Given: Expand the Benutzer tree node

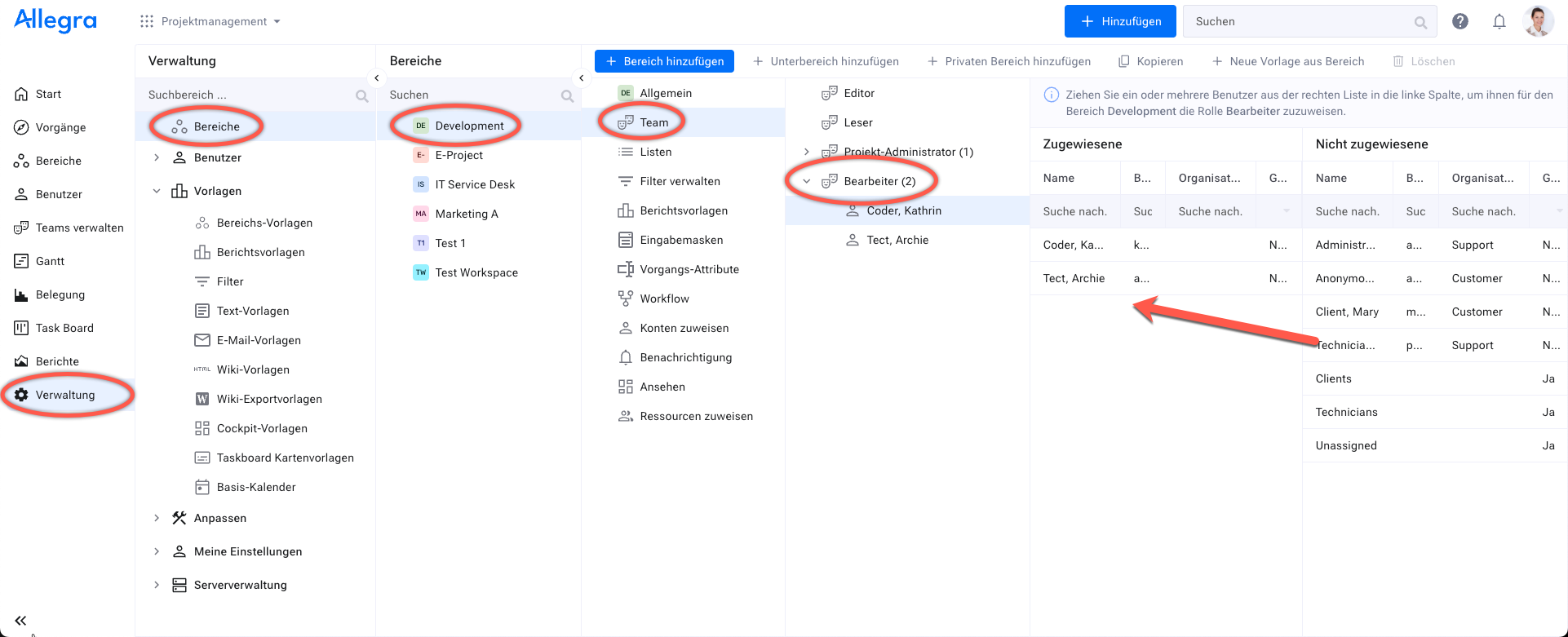Looking at the screenshot, I should (157, 157).
